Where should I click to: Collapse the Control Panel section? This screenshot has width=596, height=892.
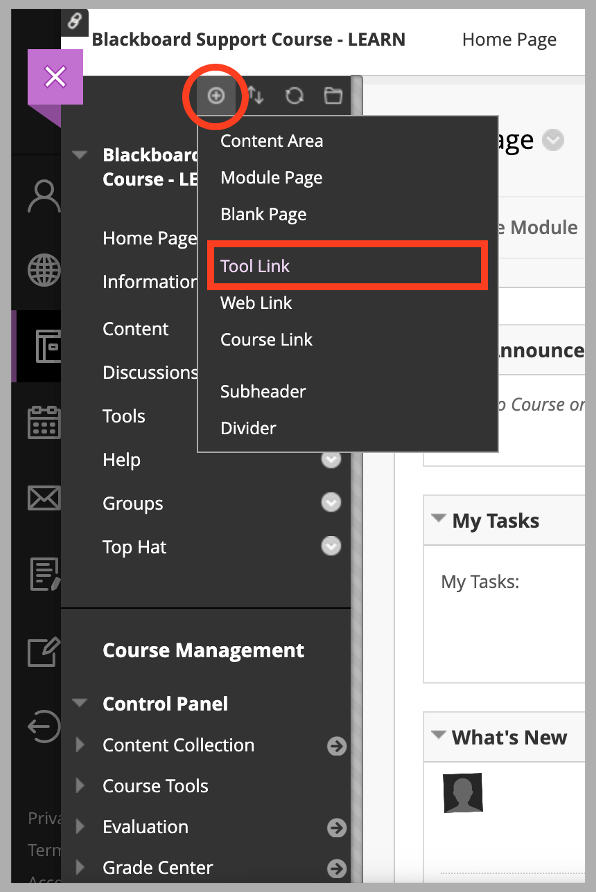[79, 704]
